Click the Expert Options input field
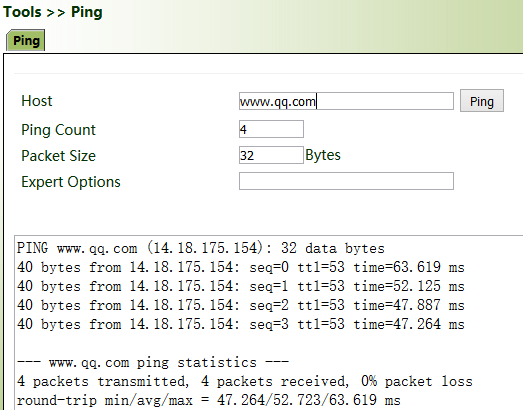The image size is (523, 410). point(346,181)
